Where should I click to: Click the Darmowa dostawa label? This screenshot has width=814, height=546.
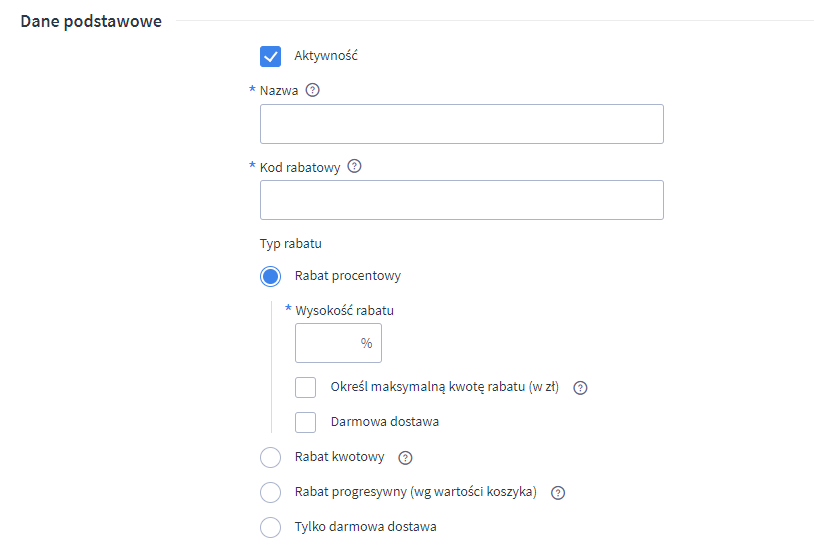pyautogui.click(x=384, y=422)
